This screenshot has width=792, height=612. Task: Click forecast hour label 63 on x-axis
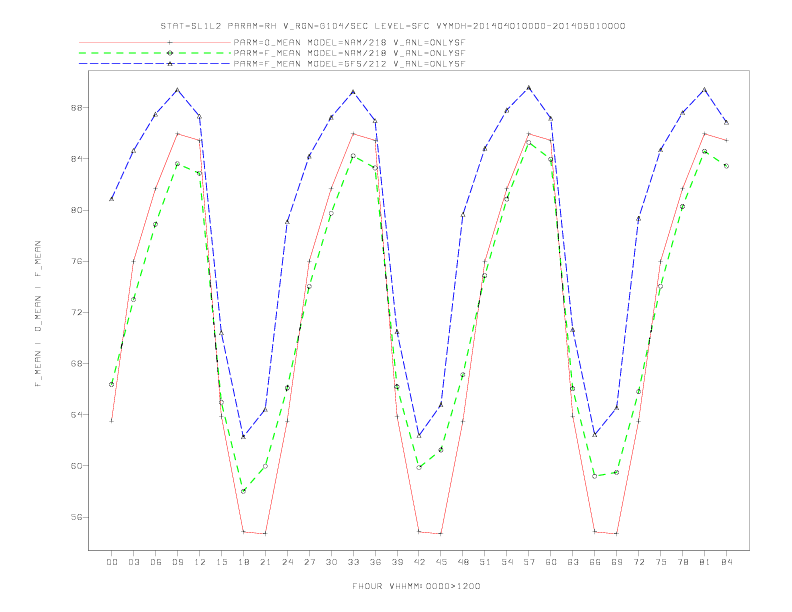point(573,562)
